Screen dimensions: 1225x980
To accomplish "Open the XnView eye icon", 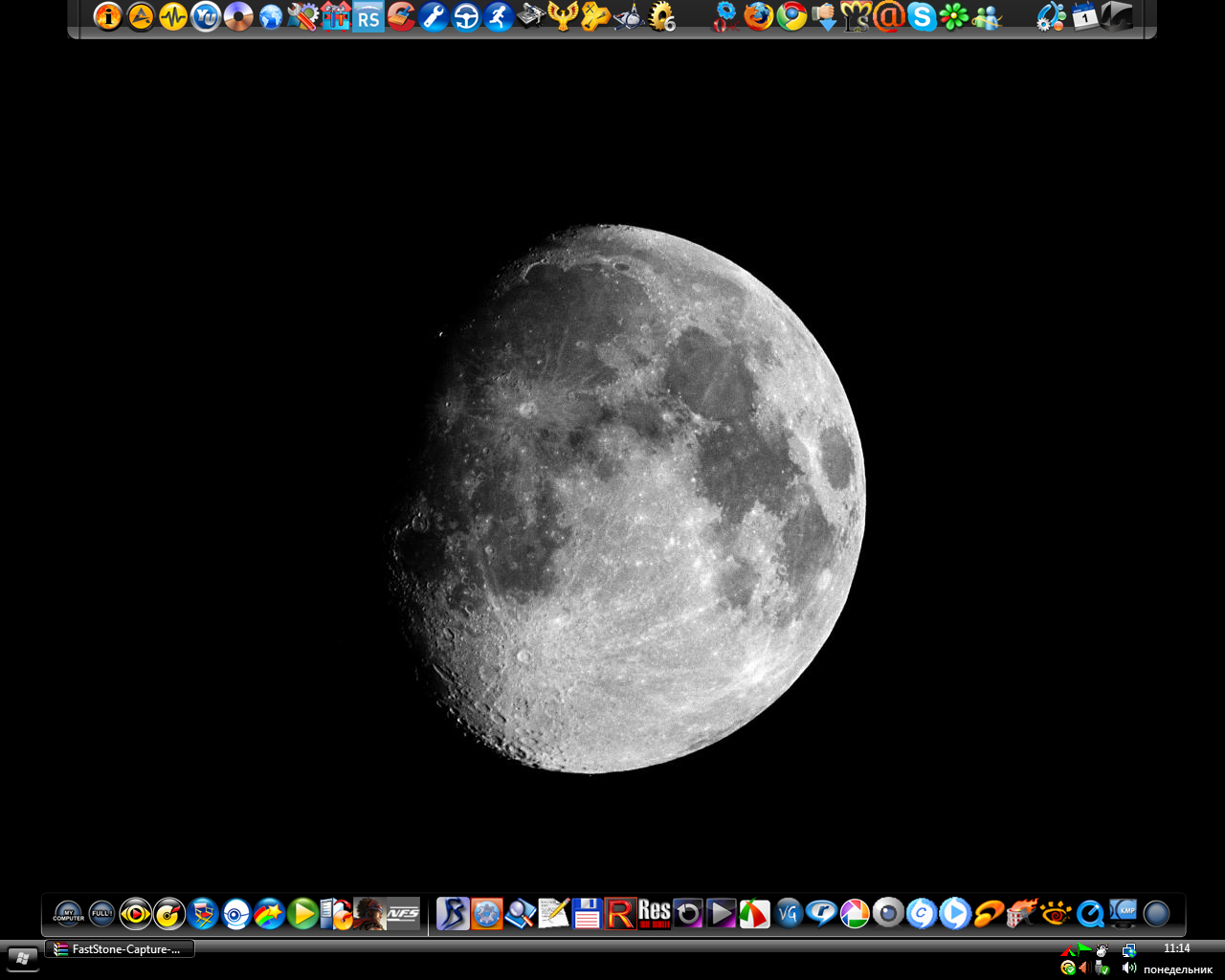I will pyautogui.click(x=1056, y=914).
